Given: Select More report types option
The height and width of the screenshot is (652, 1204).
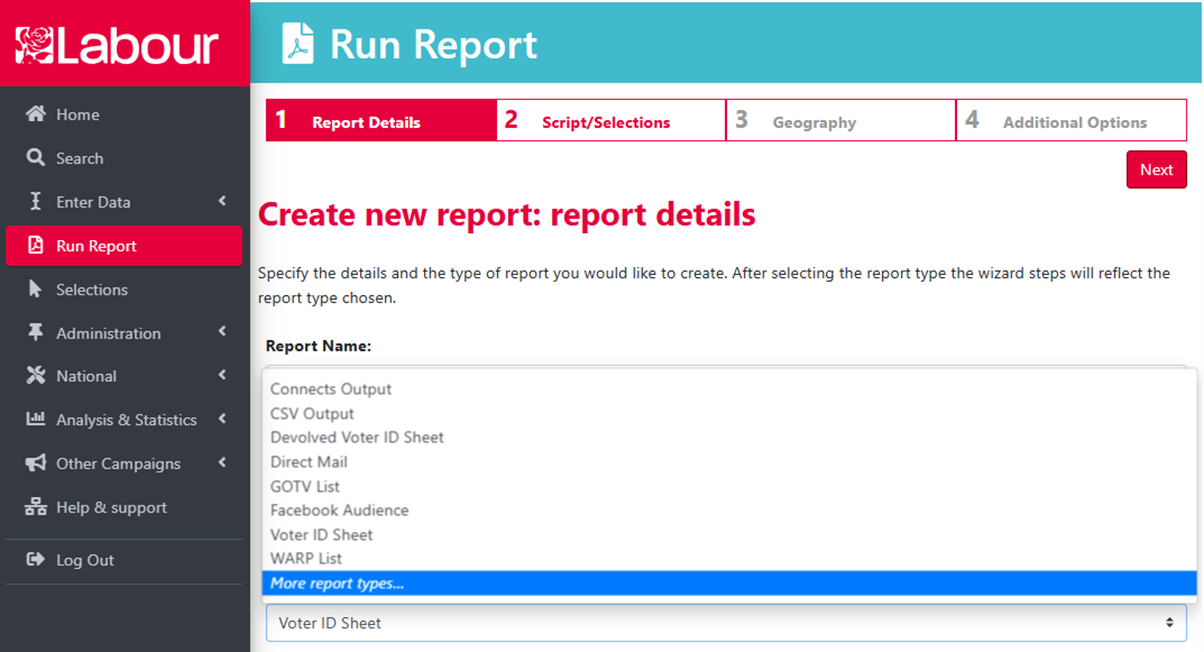Looking at the screenshot, I should (x=335, y=583).
